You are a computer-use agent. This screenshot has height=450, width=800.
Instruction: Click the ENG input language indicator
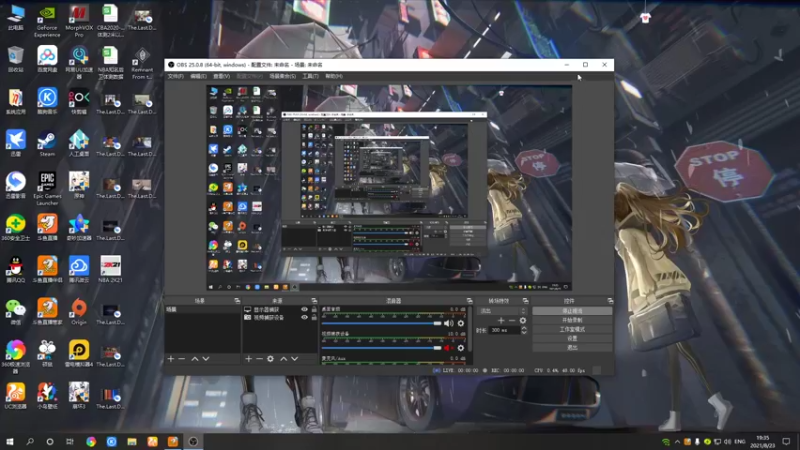pyautogui.click(x=740, y=442)
